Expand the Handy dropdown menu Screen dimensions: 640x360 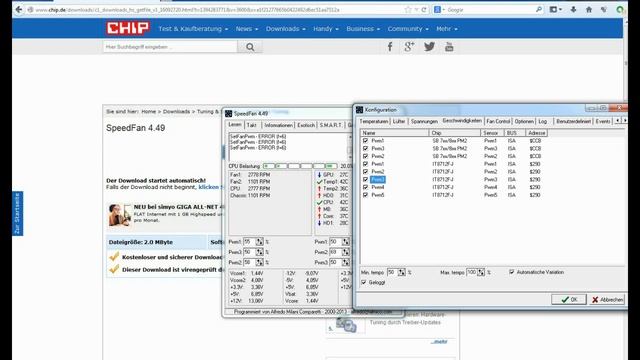[326, 29]
